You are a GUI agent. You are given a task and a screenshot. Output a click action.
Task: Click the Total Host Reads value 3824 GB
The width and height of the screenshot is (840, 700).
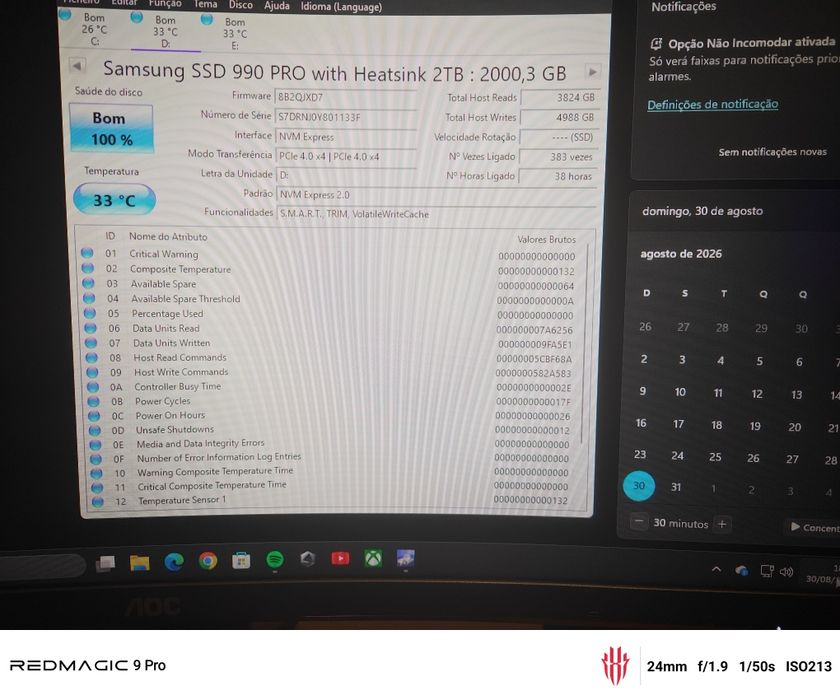point(560,97)
